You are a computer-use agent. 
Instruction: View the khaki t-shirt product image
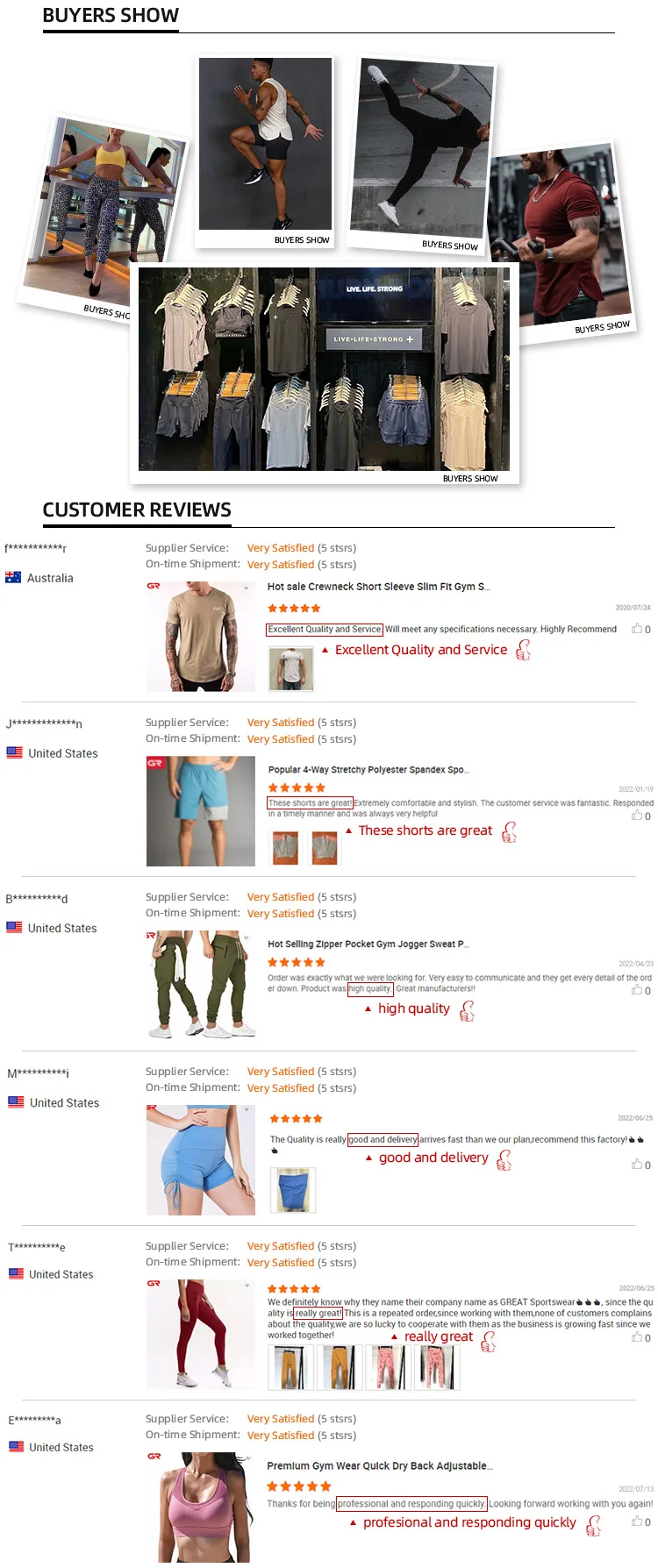[201, 637]
